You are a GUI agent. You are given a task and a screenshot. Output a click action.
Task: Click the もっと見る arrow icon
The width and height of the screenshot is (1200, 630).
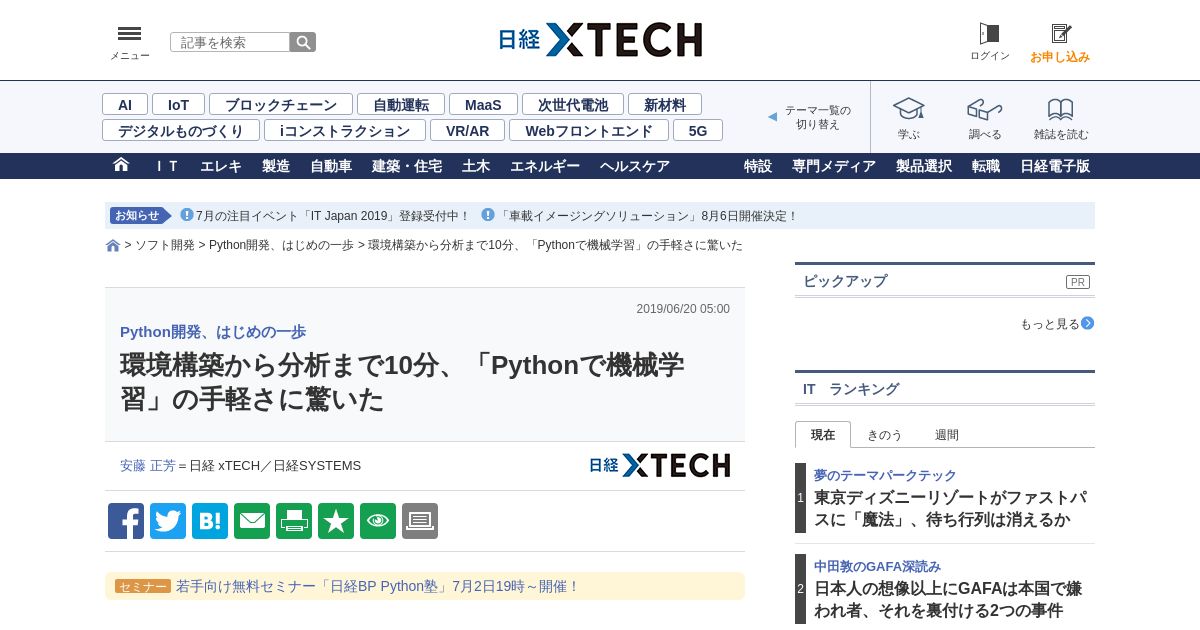tap(1087, 323)
